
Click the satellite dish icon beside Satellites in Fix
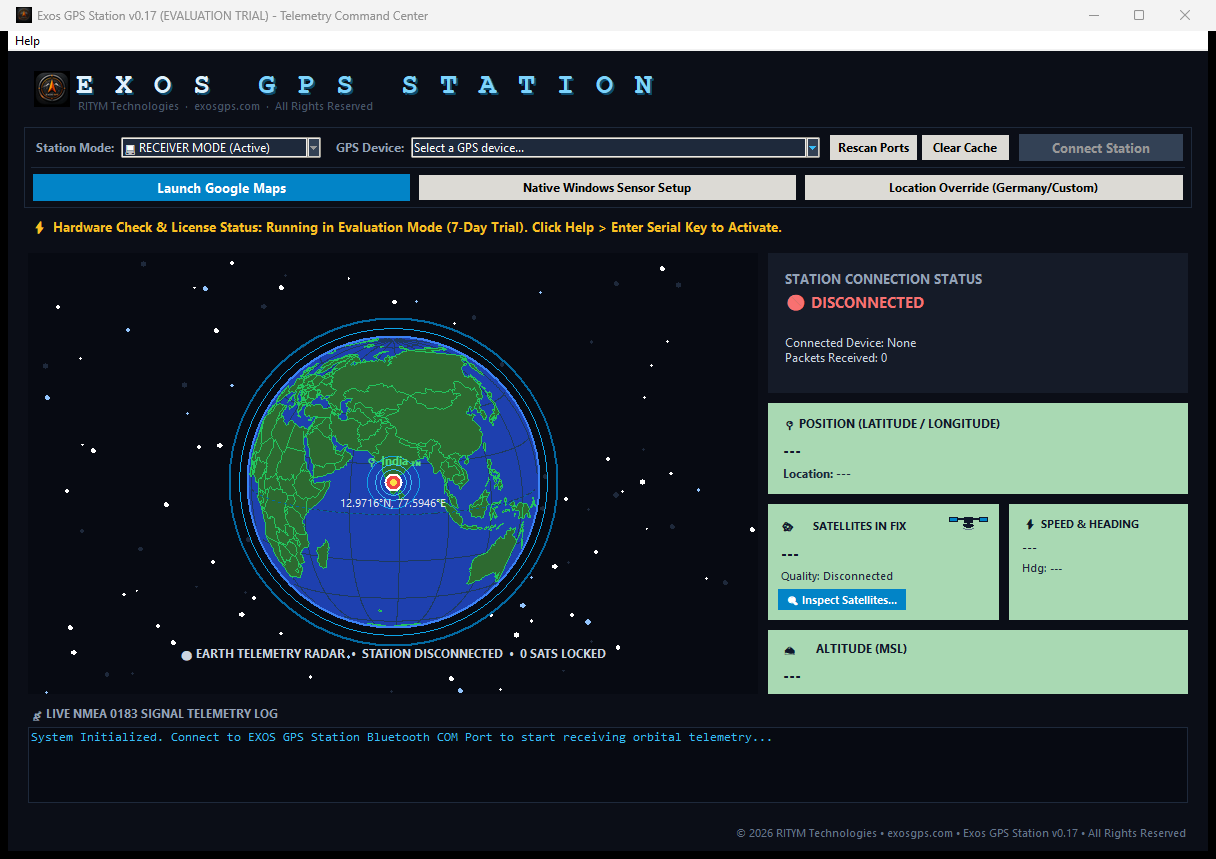coord(788,527)
